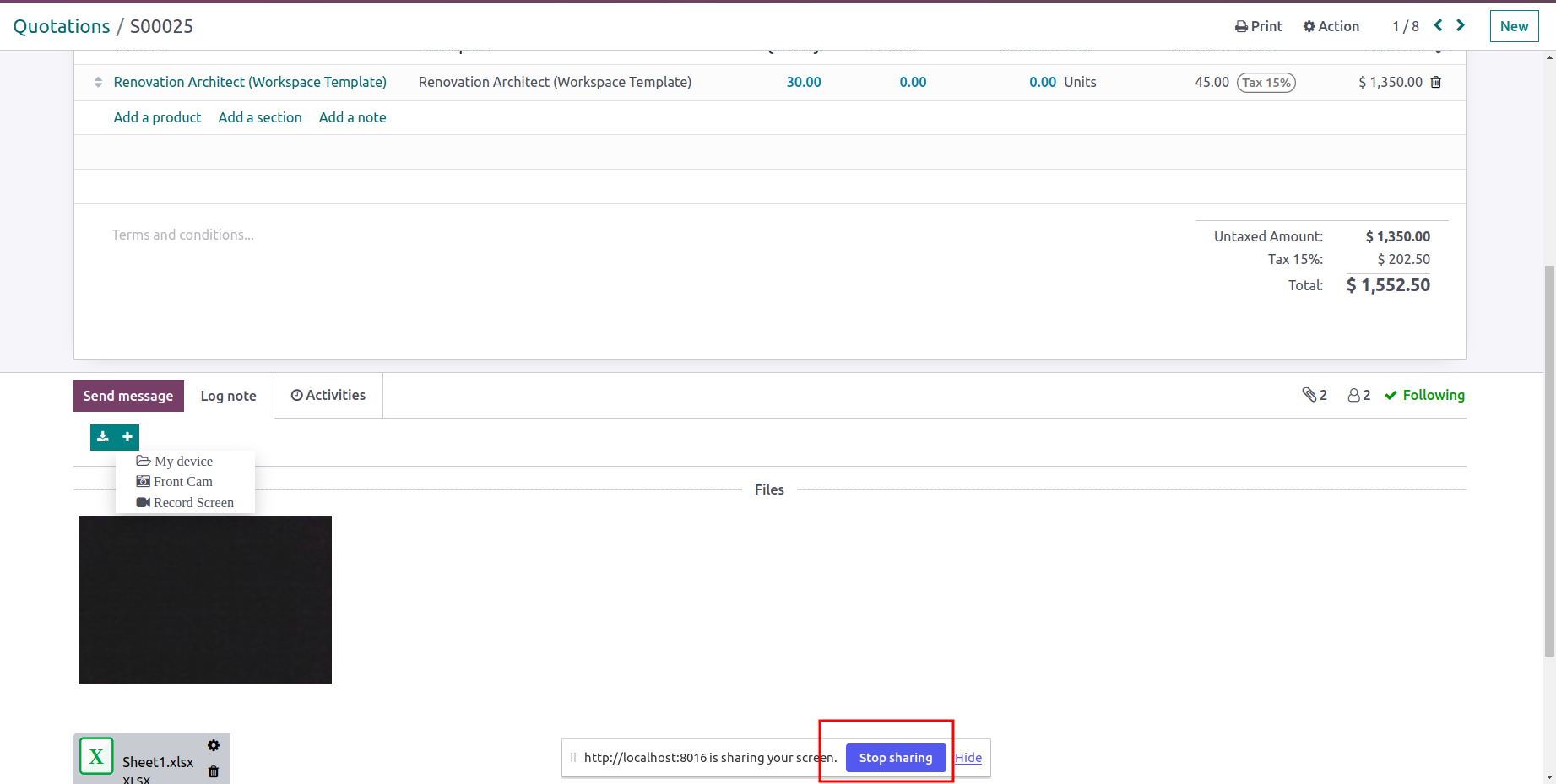Click the download attachments icon

tap(103, 437)
